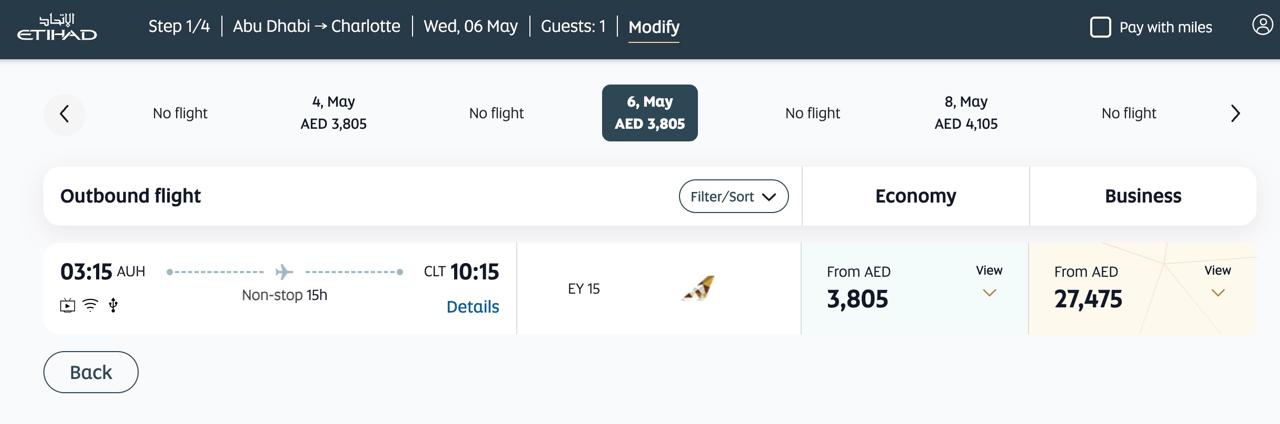Click the airplane icon on route line

coord(284,272)
